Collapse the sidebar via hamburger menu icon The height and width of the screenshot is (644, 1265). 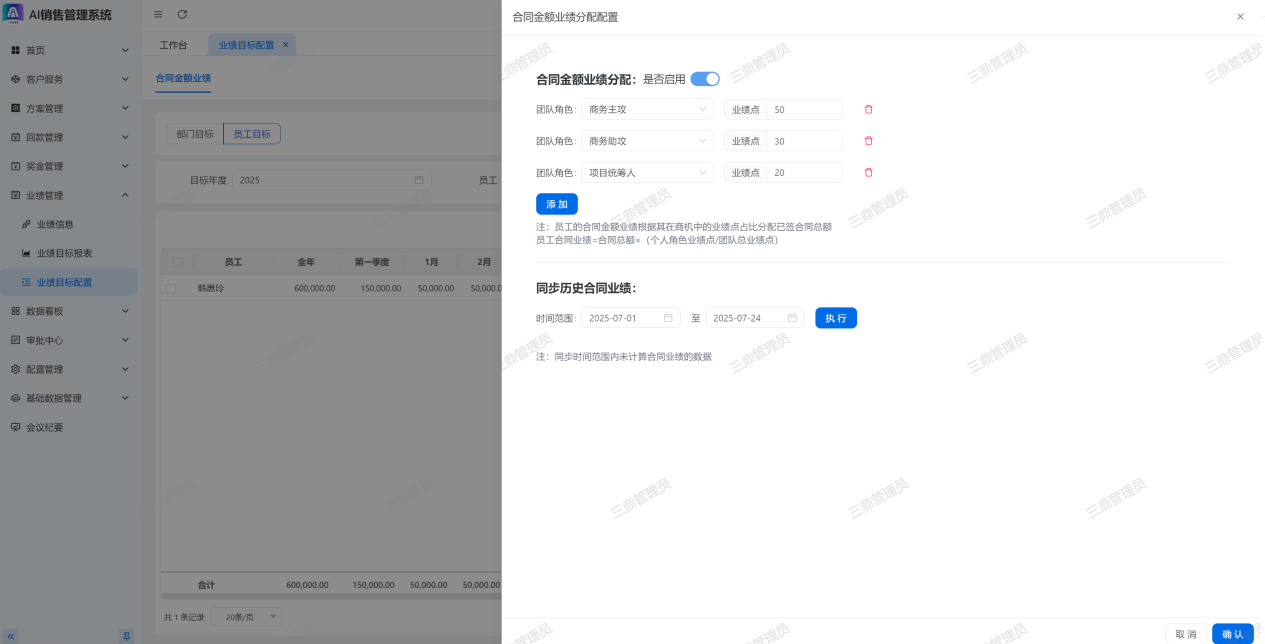(158, 14)
